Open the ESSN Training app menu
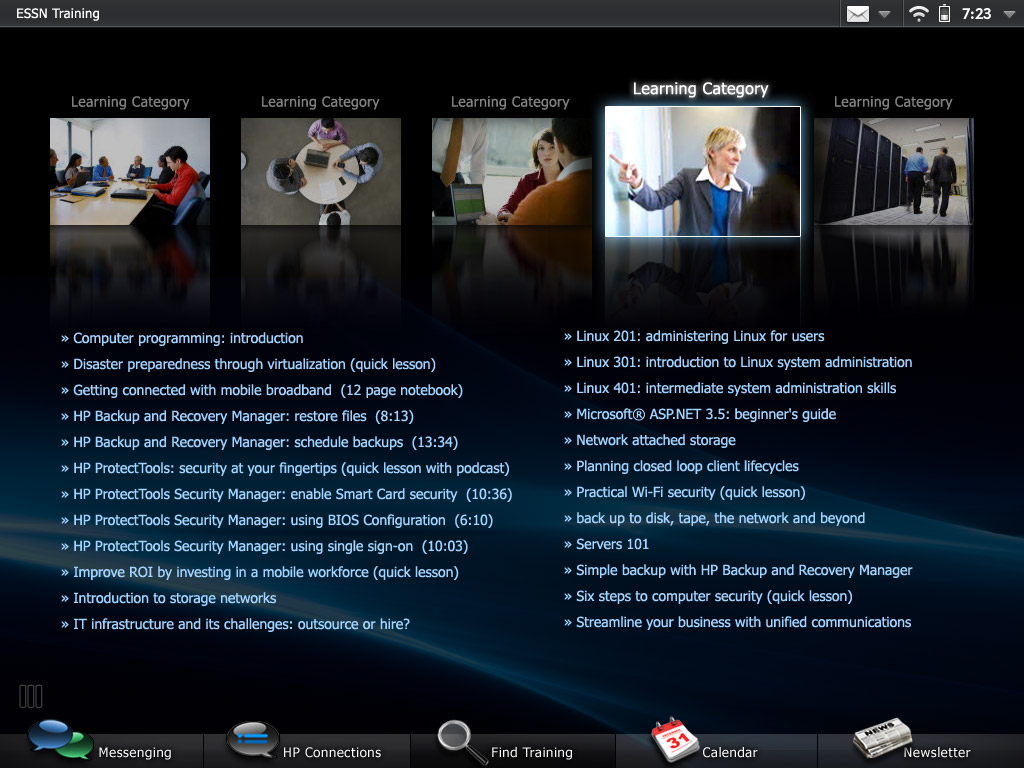Screen dimensions: 1024x768 58,14
